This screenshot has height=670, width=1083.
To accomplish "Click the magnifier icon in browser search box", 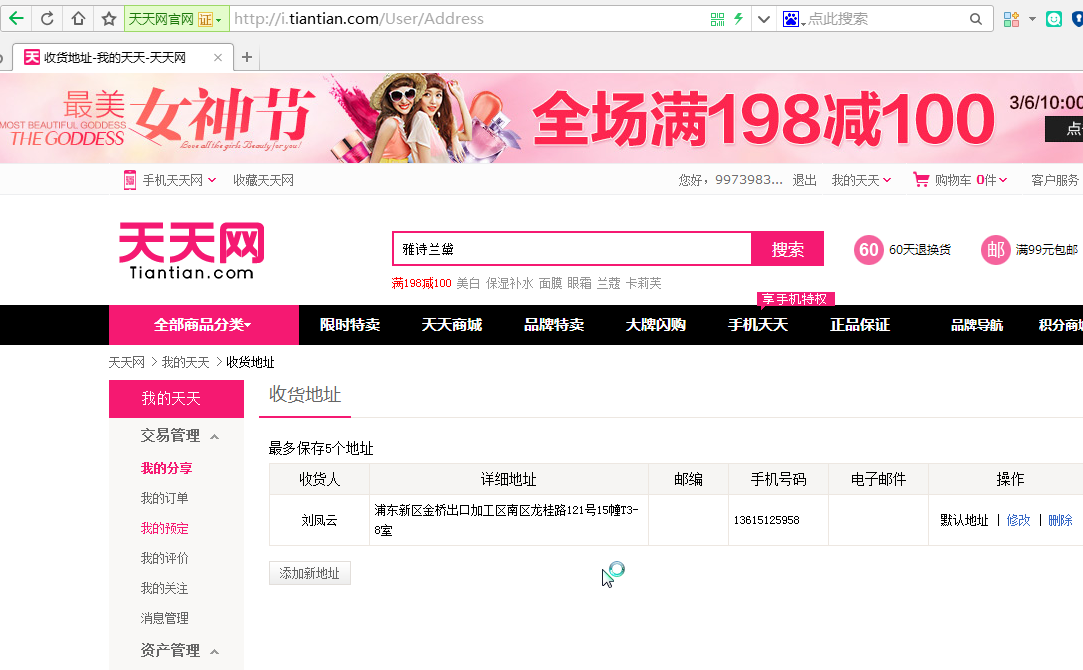I will [x=975, y=19].
